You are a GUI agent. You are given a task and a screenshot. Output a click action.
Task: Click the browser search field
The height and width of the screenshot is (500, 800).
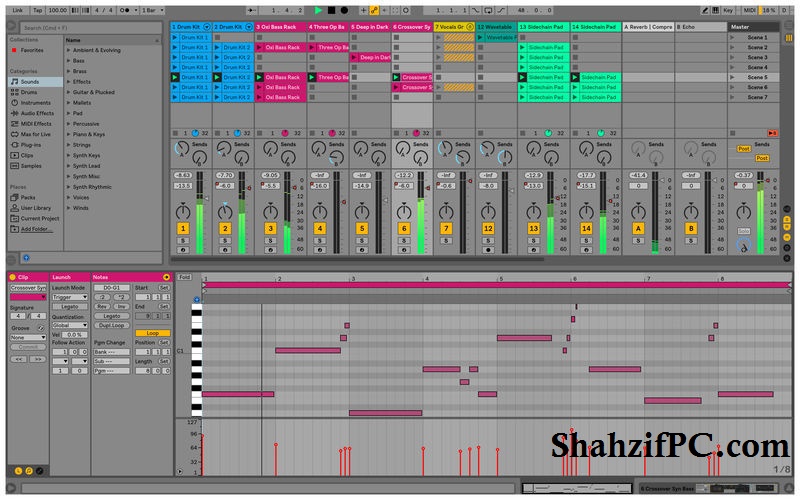89,28
